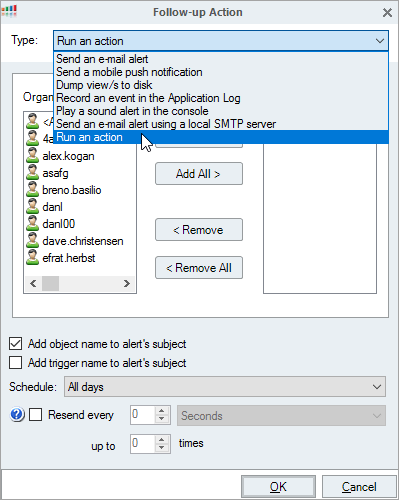Enable Add trigger name to alert's subject
Screen dimensions: 399x500
point(16,363)
